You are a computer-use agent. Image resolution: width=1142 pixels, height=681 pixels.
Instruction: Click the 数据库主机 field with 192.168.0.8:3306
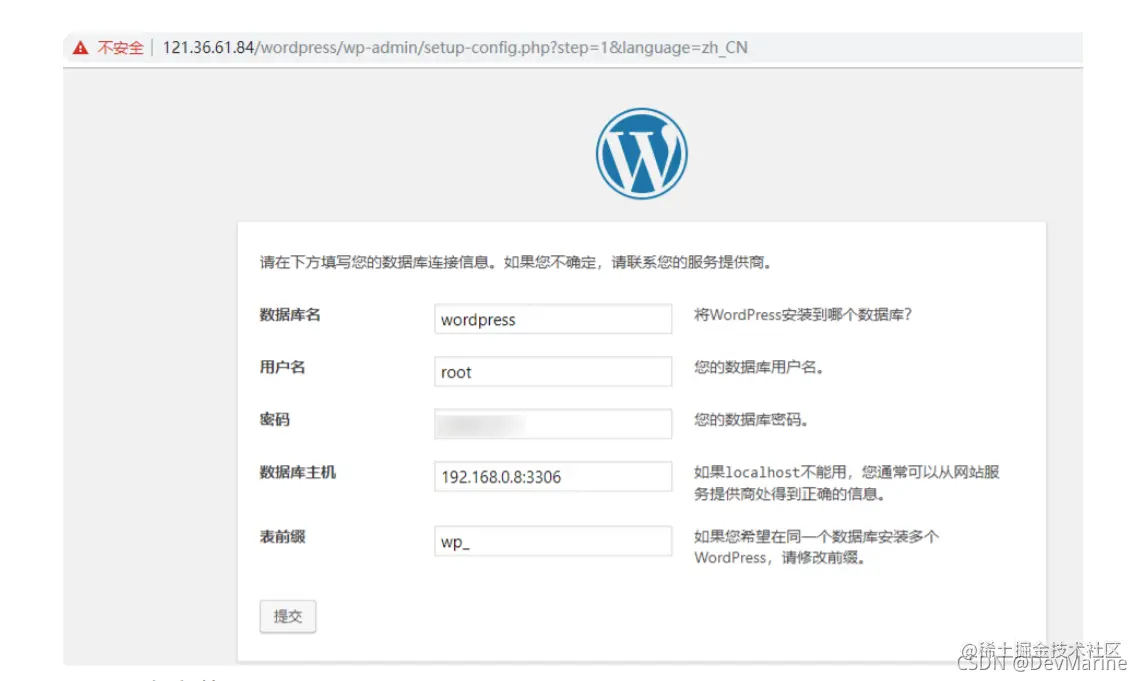pos(553,476)
